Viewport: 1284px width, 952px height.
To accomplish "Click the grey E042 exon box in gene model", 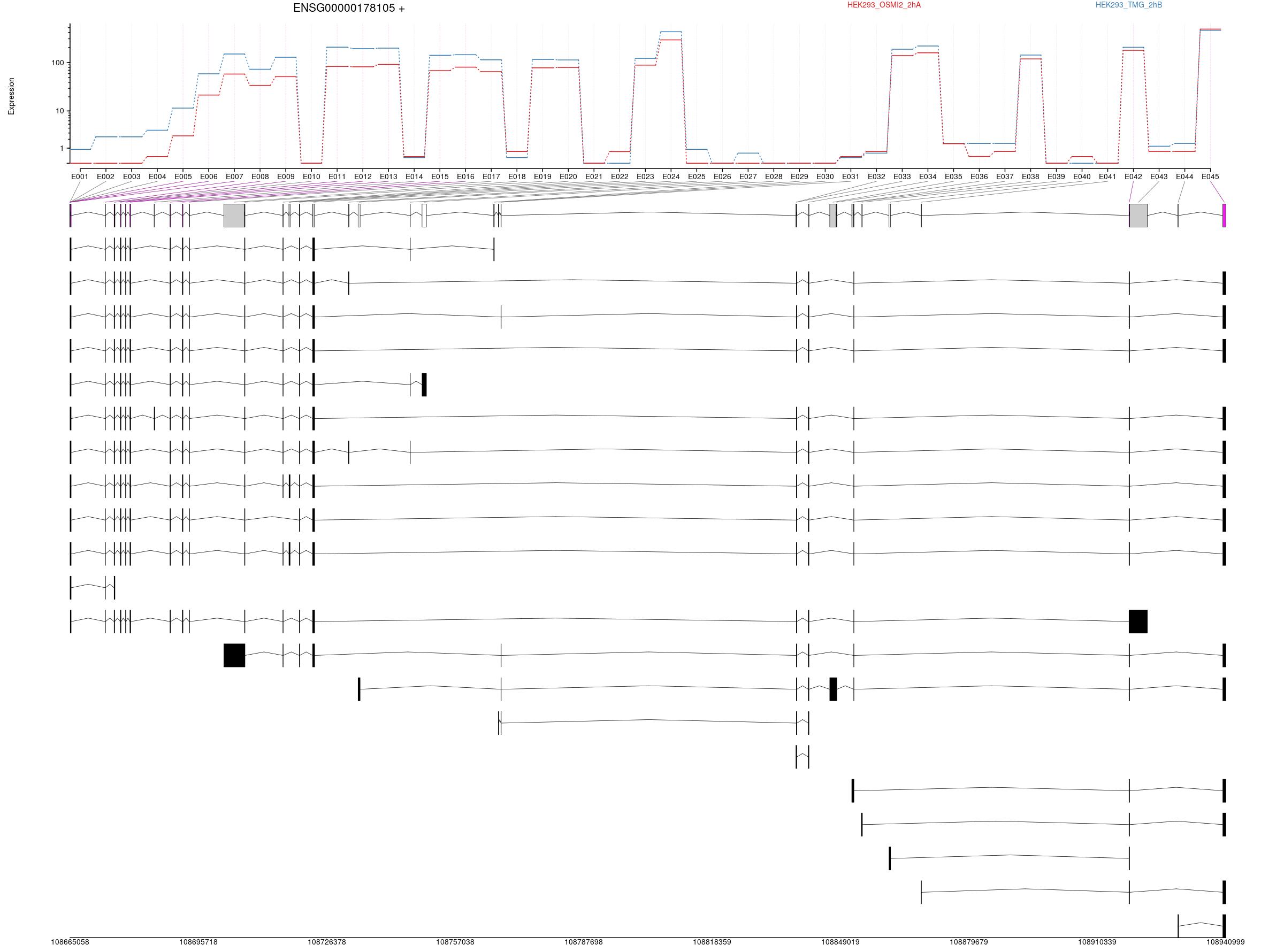I will pyautogui.click(x=1138, y=216).
